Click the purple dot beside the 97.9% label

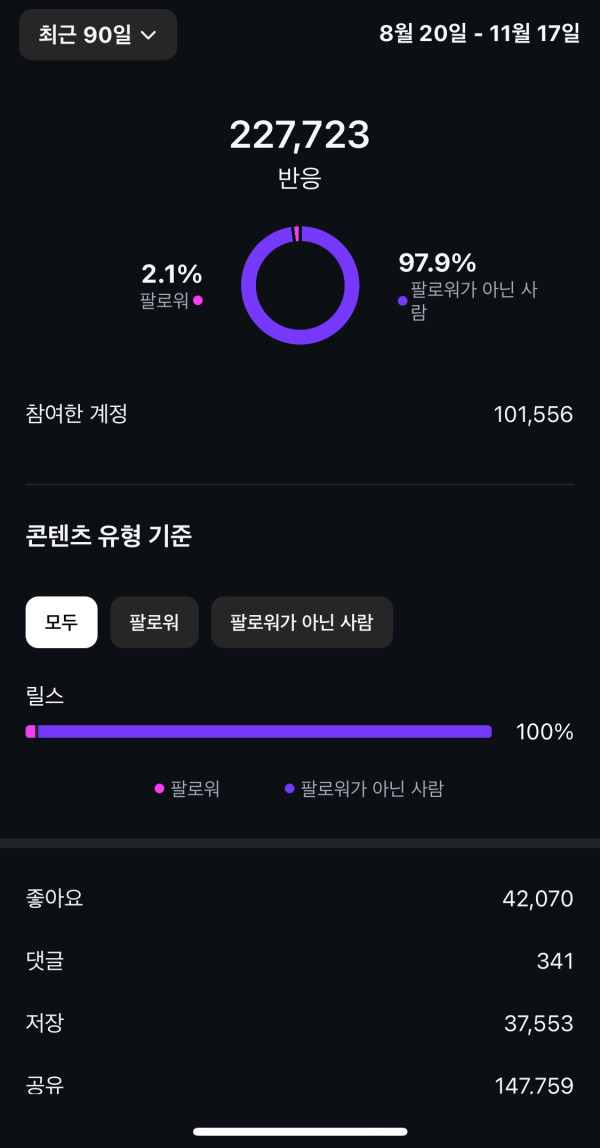pos(402,300)
